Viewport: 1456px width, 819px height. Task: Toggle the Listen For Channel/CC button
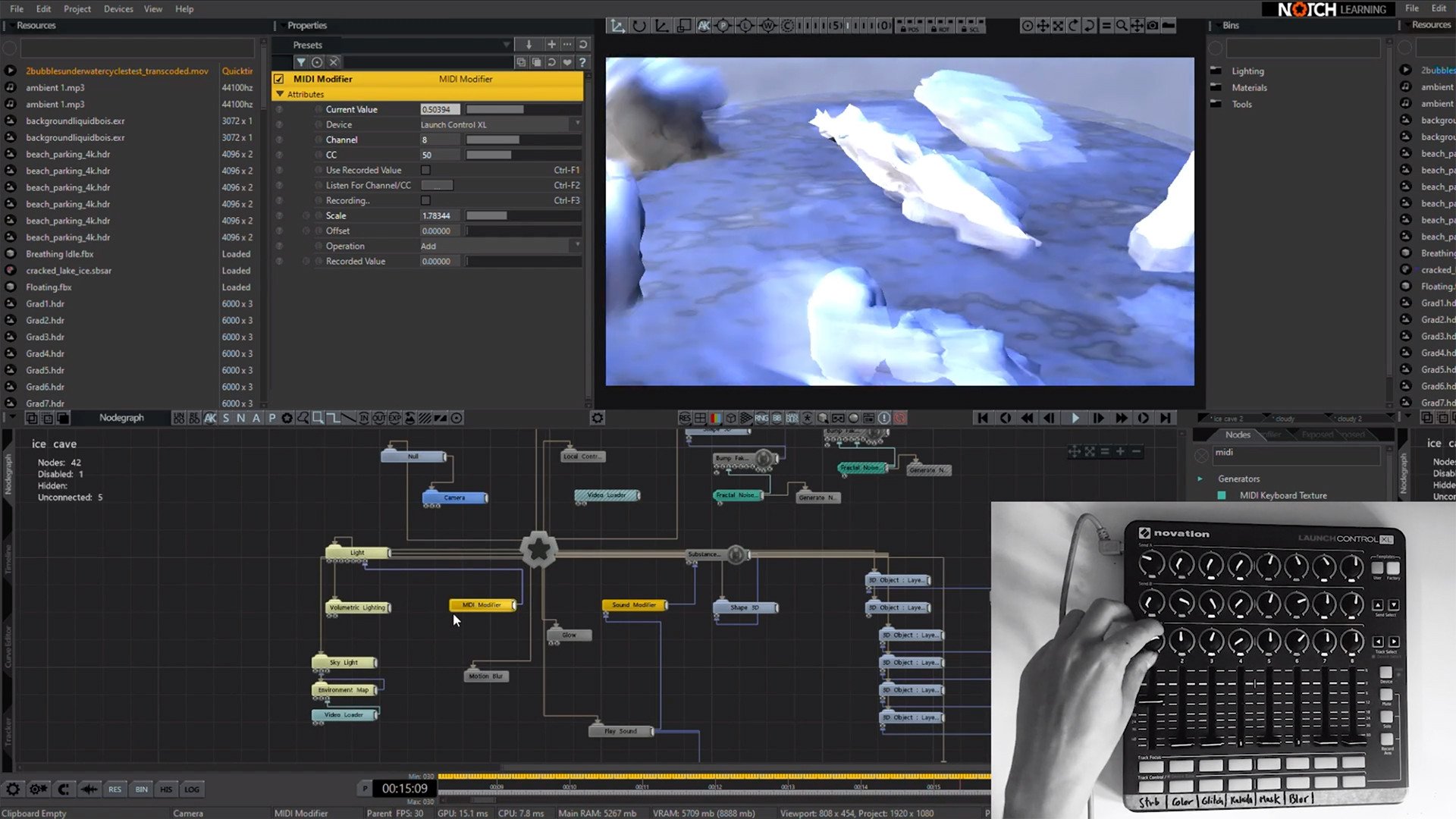point(437,185)
